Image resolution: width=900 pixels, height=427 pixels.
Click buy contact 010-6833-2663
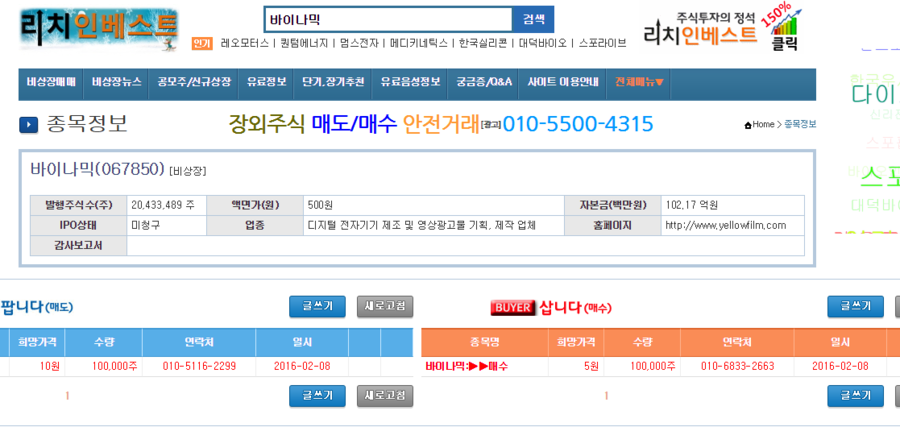click(x=738, y=366)
